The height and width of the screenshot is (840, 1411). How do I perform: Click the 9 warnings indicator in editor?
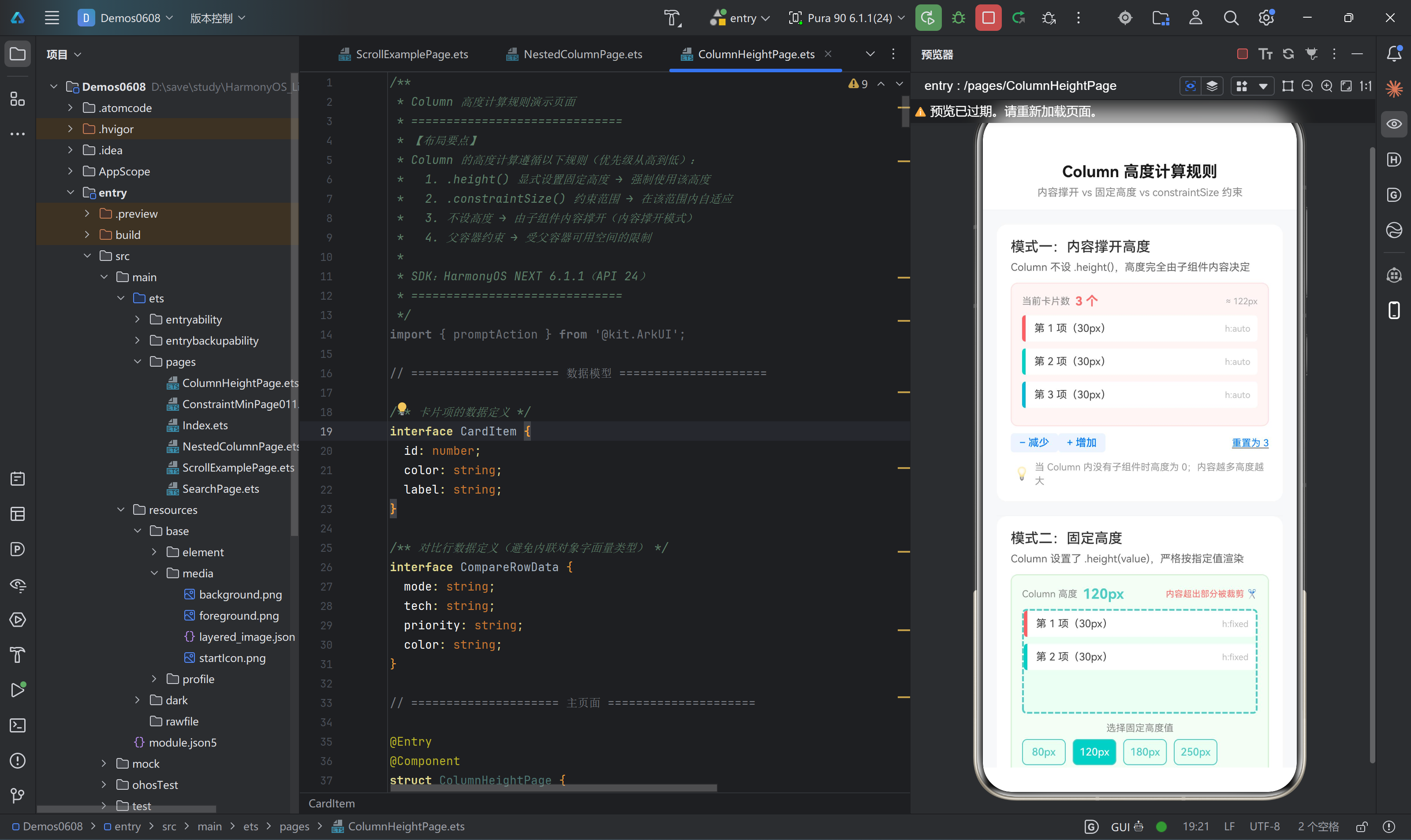(x=859, y=84)
